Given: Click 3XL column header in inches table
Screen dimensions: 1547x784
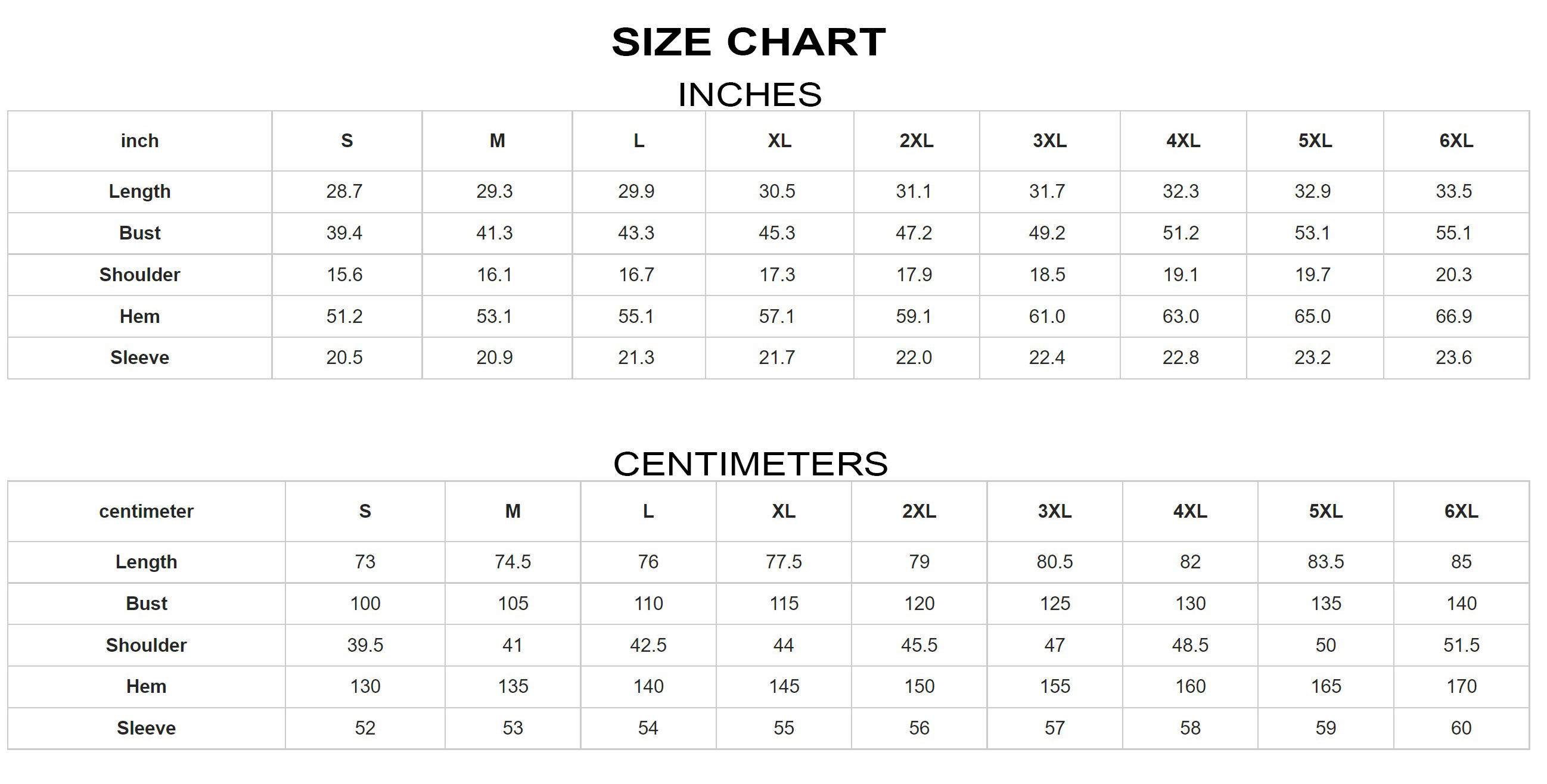Looking at the screenshot, I should (1049, 141).
